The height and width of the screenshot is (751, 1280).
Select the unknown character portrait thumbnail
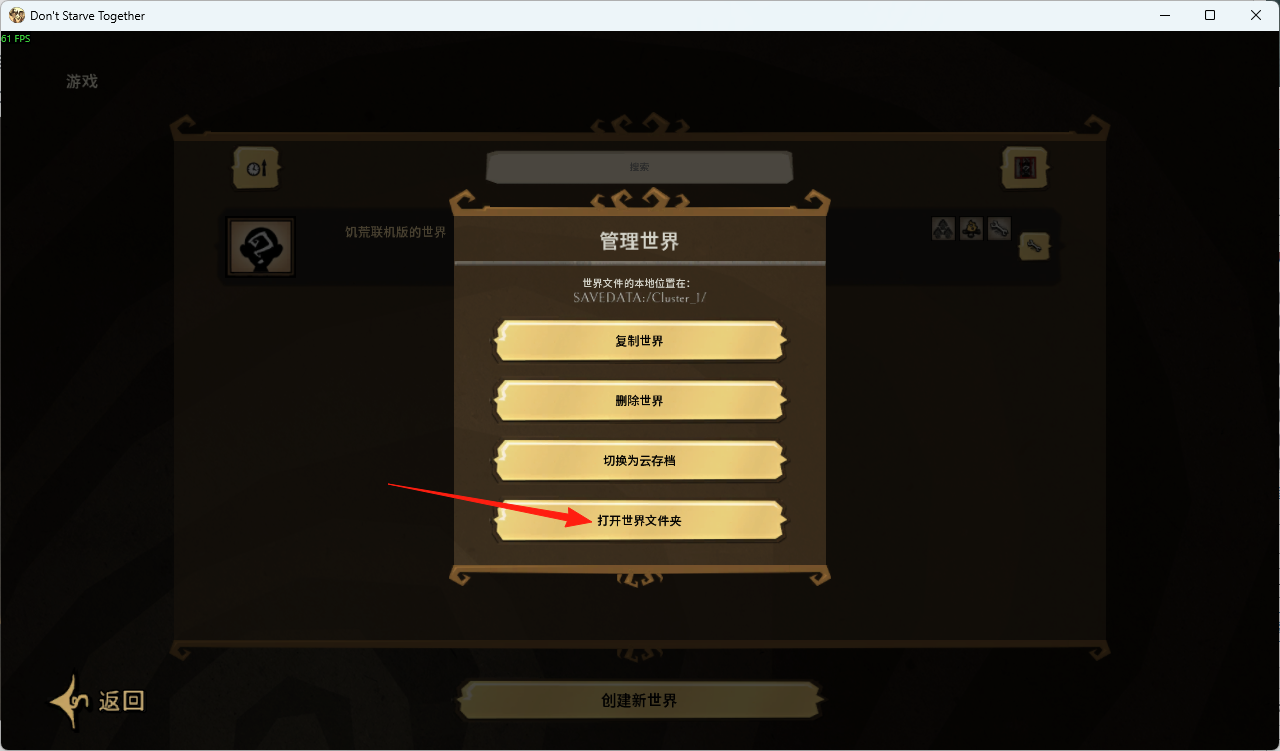[261, 247]
